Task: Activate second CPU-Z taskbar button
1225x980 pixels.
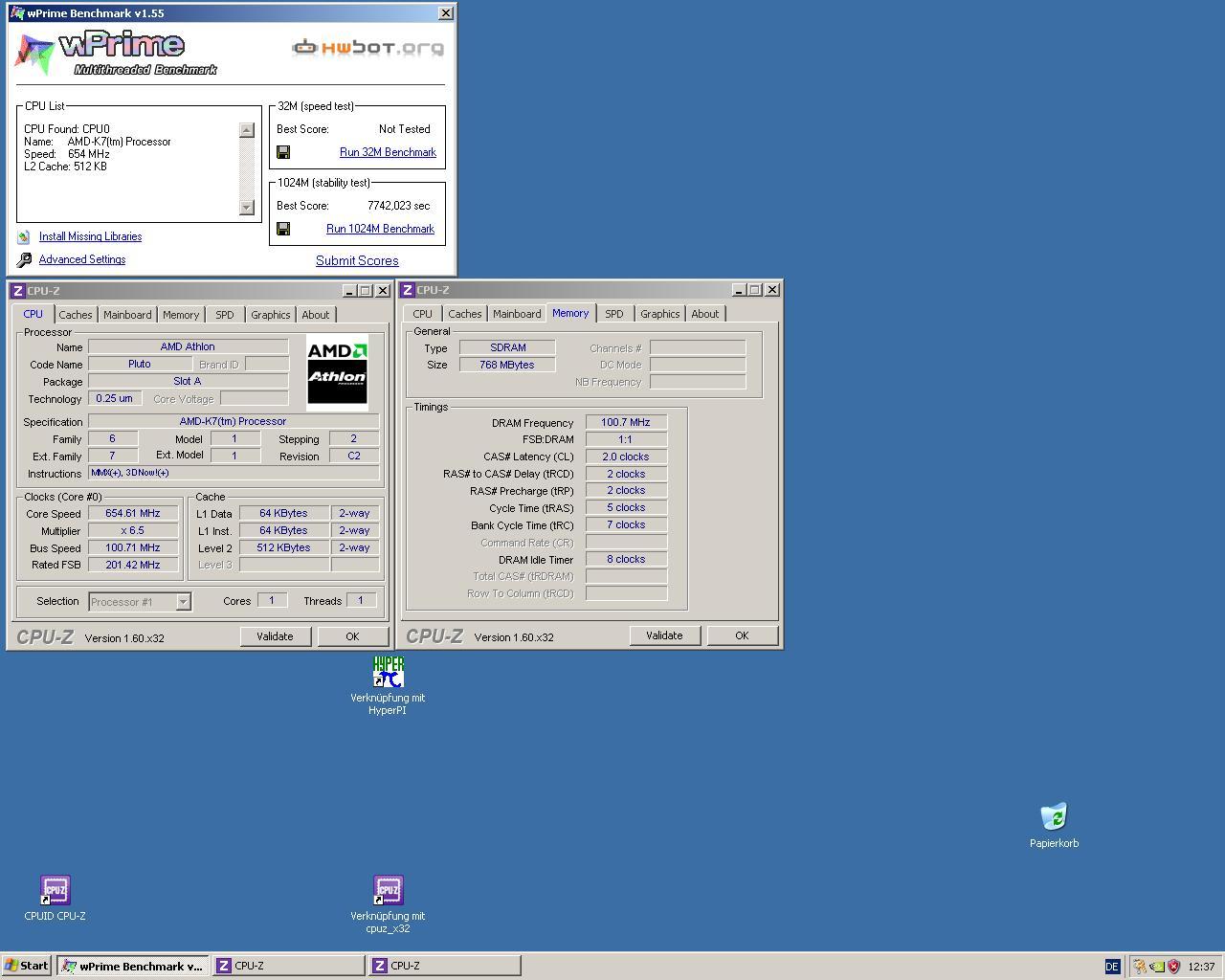Action: (445, 966)
